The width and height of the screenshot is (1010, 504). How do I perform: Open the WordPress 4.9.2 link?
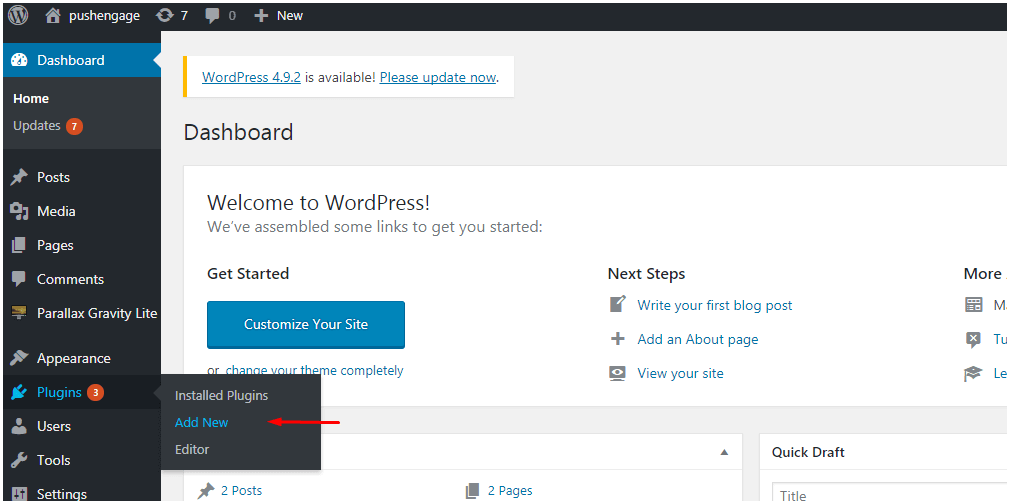(251, 77)
